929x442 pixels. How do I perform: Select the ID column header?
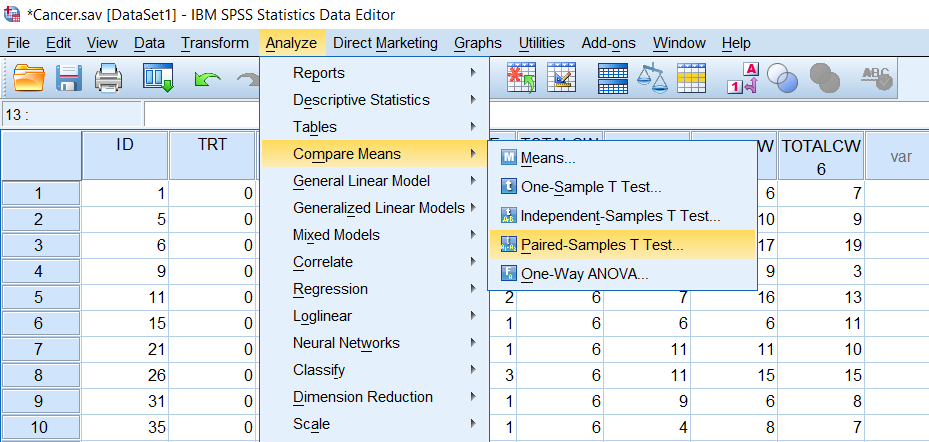click(124, 156)
